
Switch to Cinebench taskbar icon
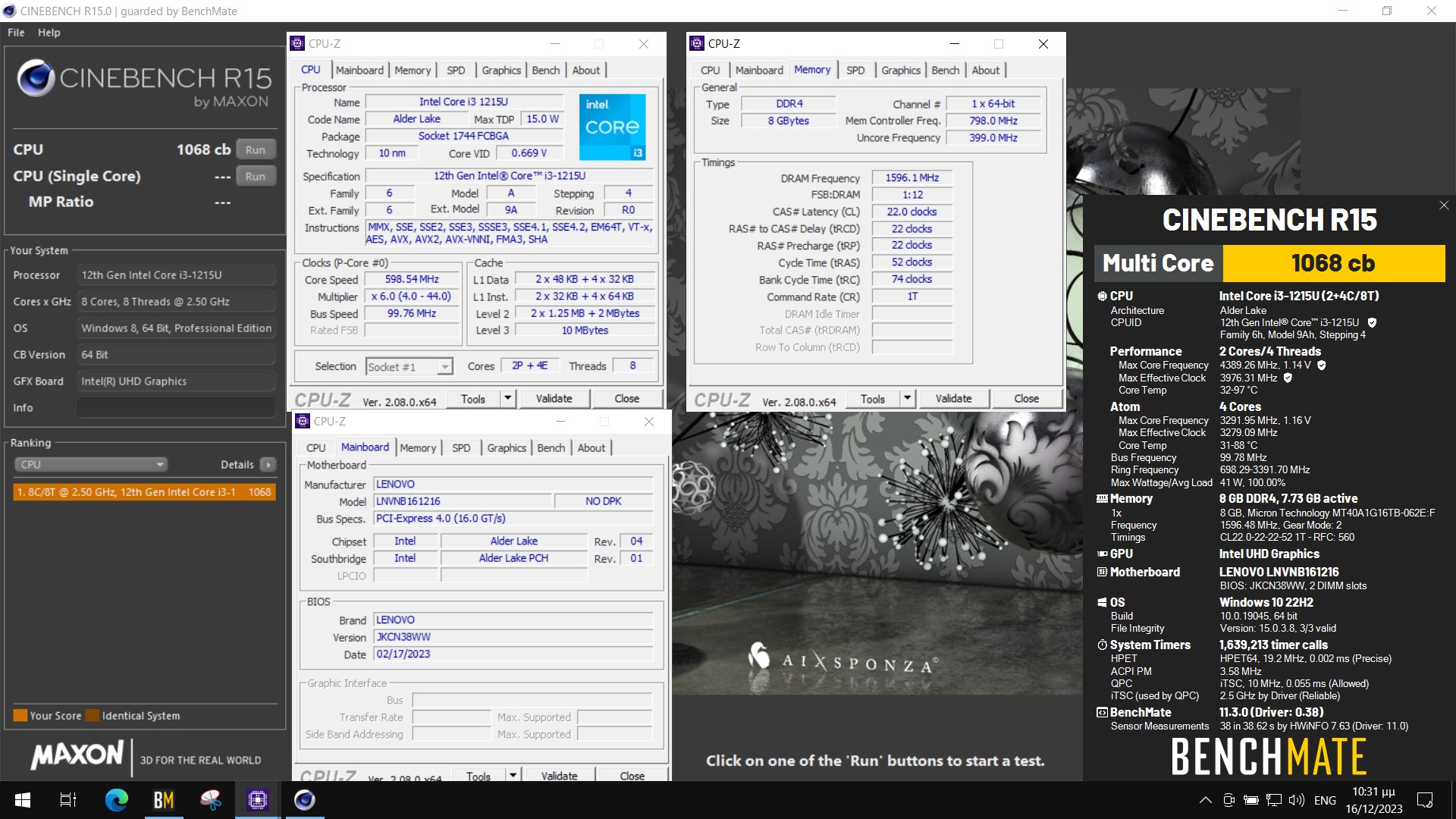[305, 800]
